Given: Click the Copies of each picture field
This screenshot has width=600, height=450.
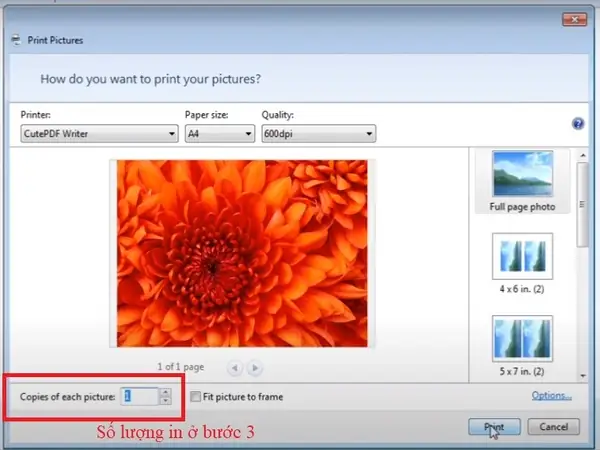Looking at the screenshot, I should [140, 396].
